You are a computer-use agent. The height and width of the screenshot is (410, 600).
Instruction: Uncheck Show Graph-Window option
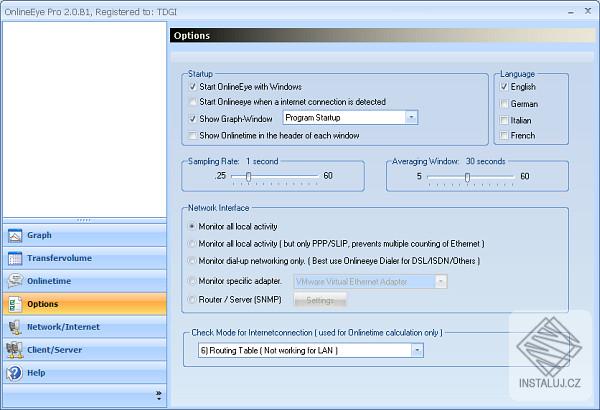pos(193,119)
